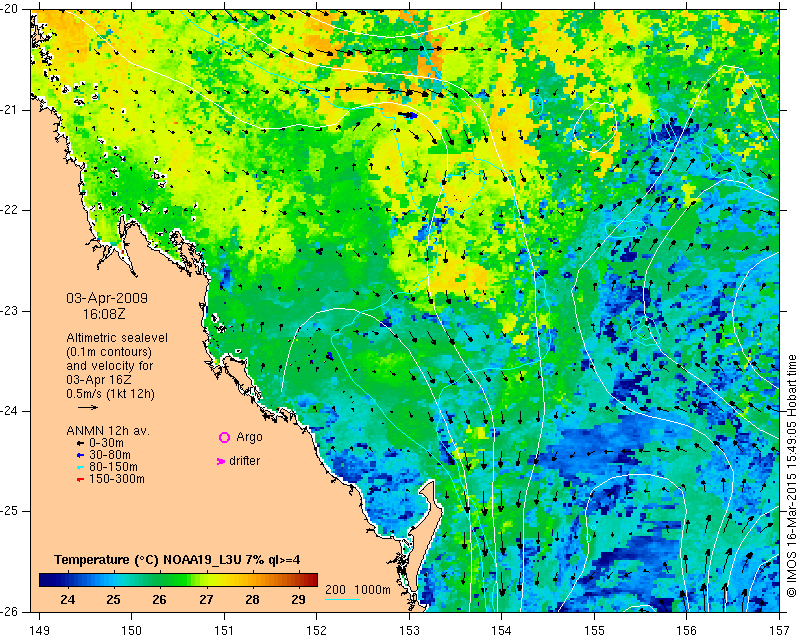Click the '80-150m' depth label
Image resolution: width=800 pixels, height=640 pixels.
coord(113,467)
